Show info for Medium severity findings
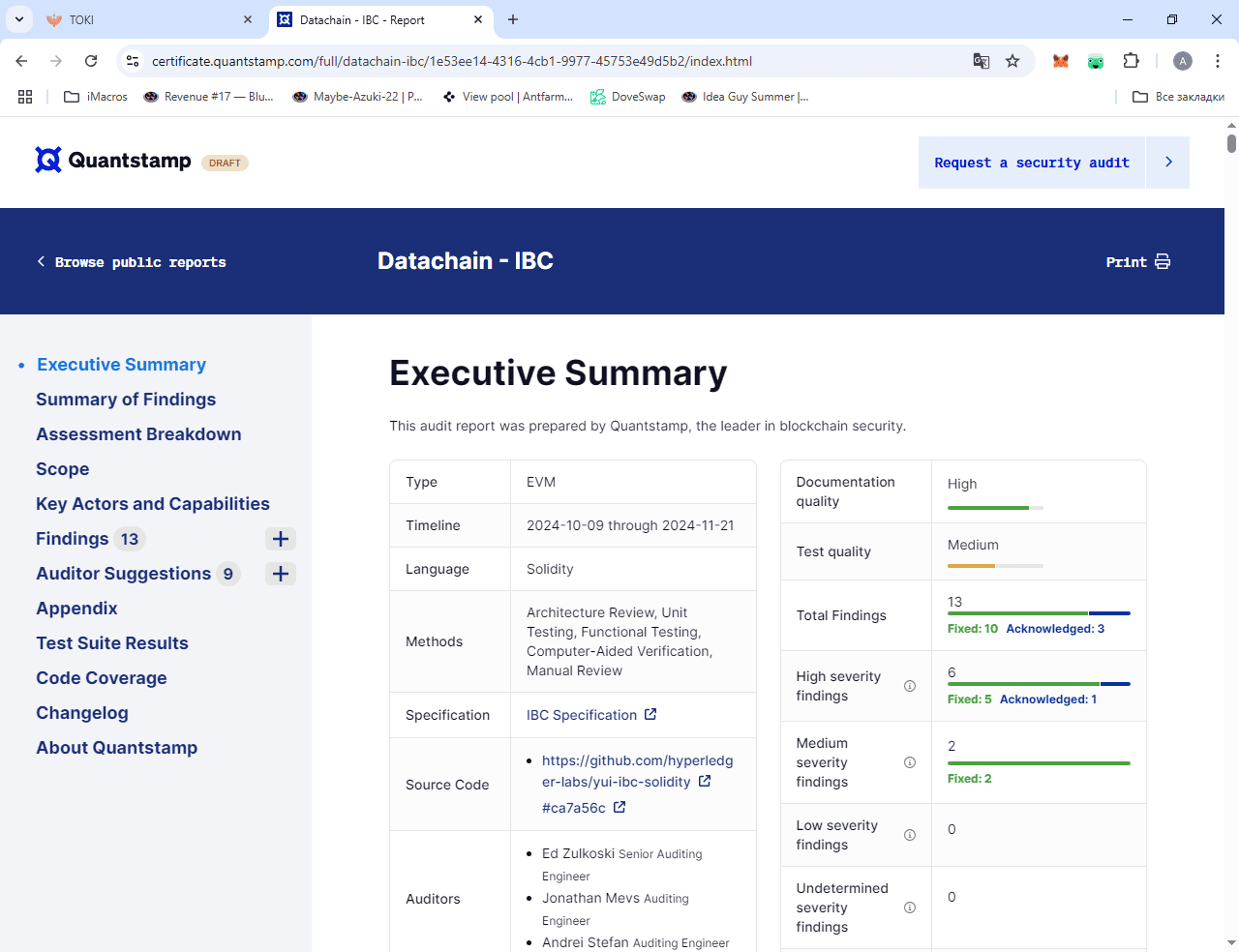The width and height of the screenshot is (1239, 952). click(910, 762)
